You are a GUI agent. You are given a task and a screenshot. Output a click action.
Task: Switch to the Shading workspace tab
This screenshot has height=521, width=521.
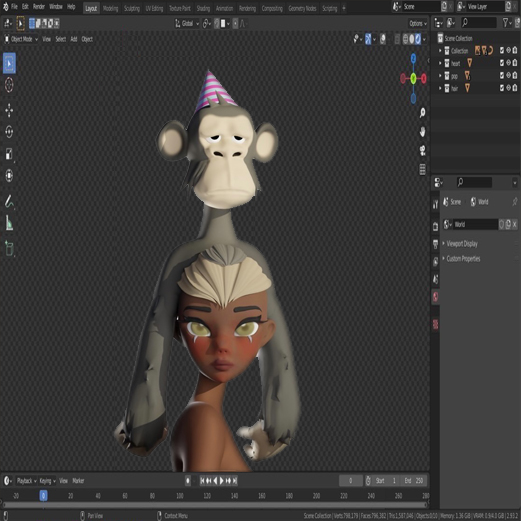203,8
